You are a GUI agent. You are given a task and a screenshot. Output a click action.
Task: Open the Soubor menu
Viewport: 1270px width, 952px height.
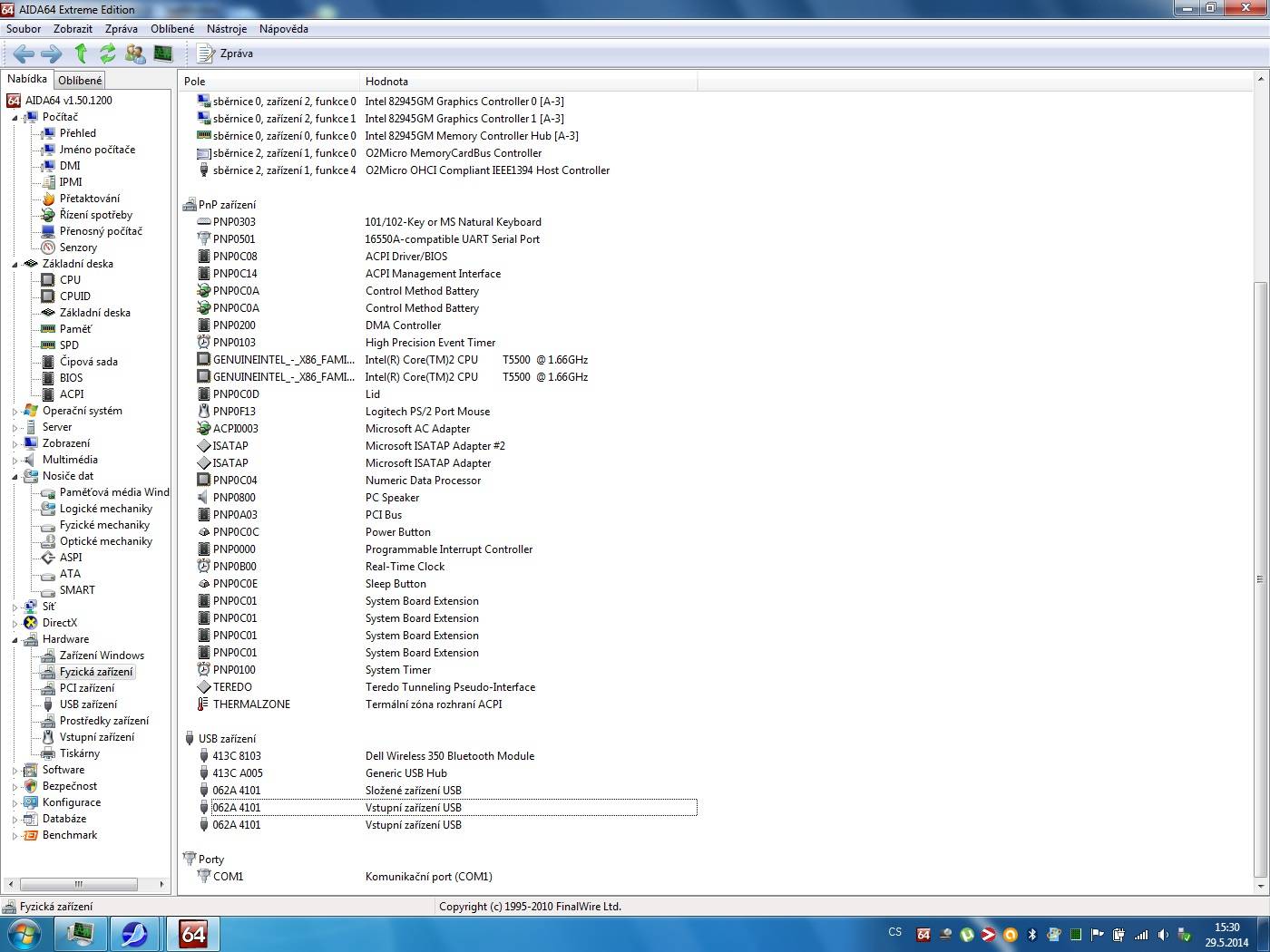[x=24, y=29]
